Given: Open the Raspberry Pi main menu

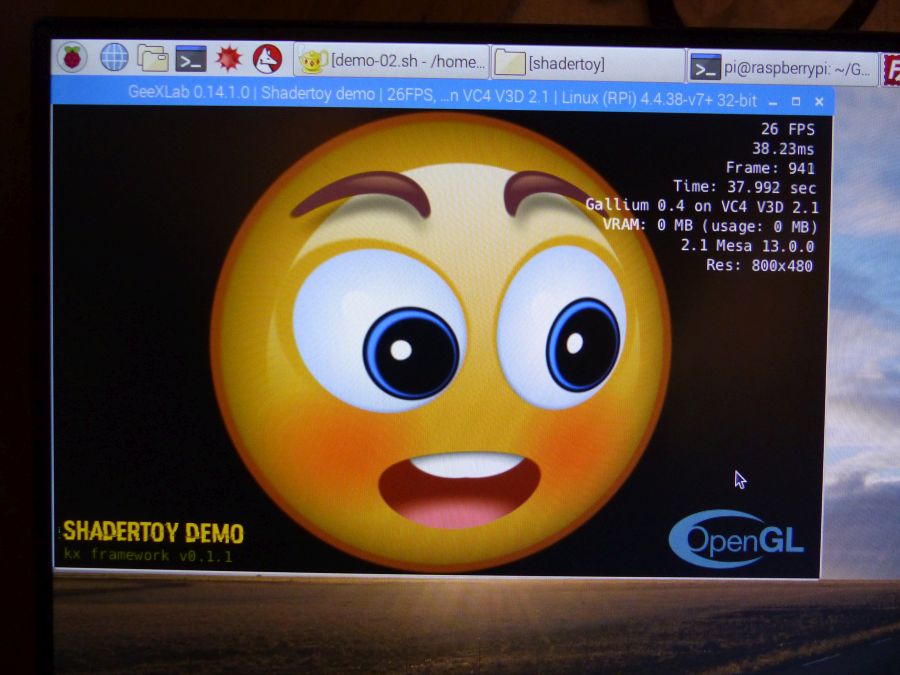Looking at the screenshot, I should point(72,57).
